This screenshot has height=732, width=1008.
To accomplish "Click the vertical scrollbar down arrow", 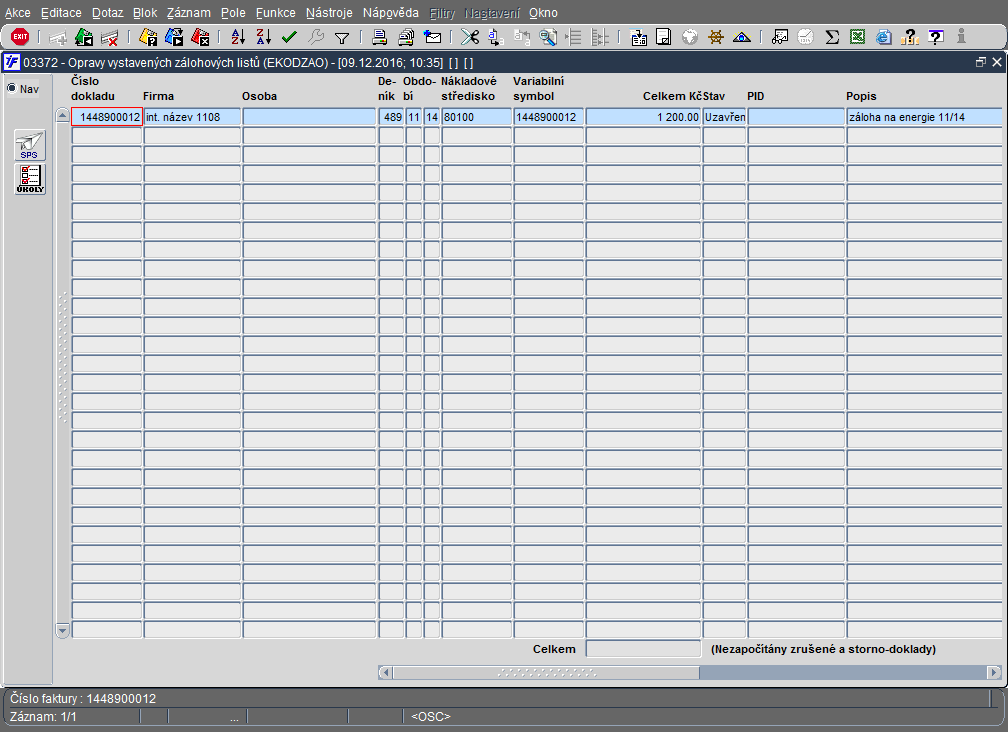I will pyautogui.click(x=62, y=630).
